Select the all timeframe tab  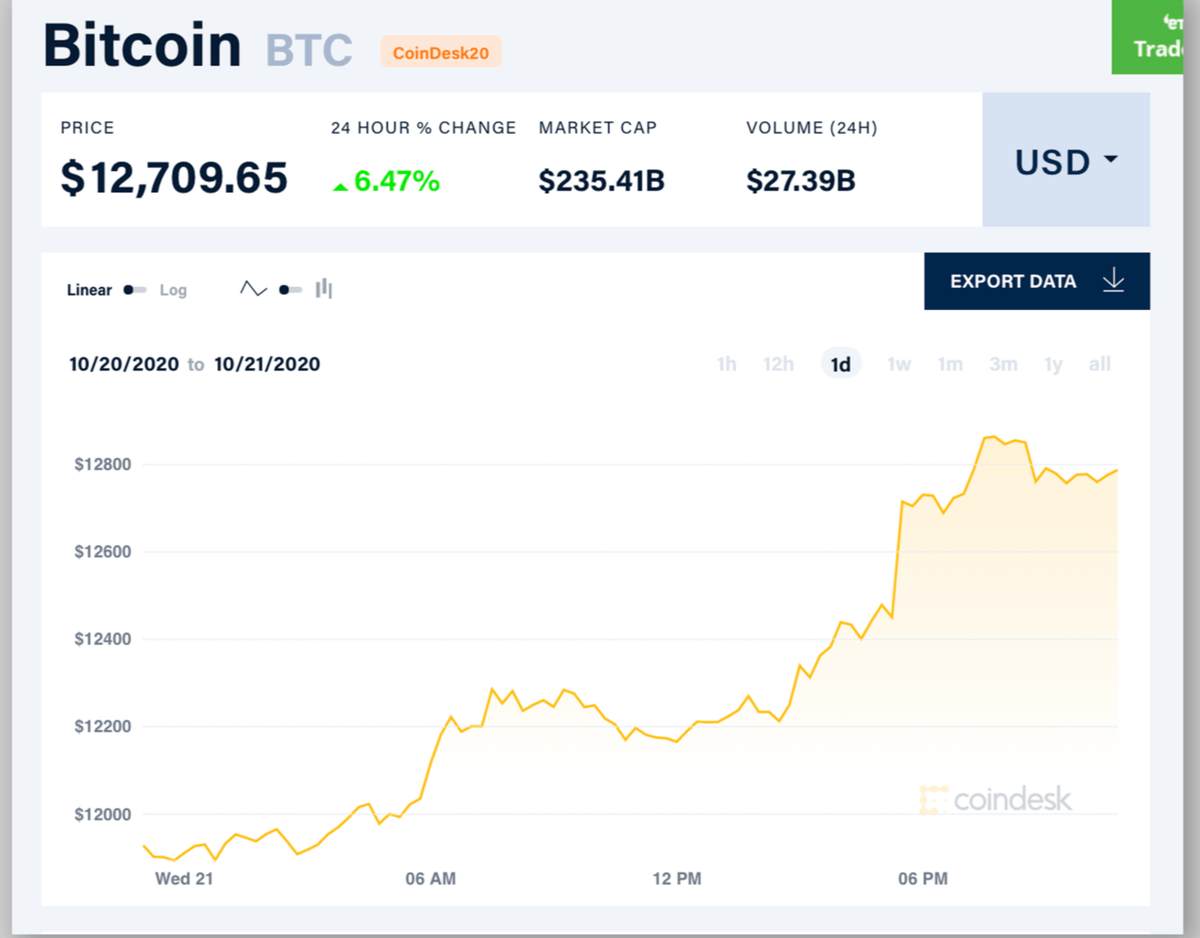[1099, 364]
